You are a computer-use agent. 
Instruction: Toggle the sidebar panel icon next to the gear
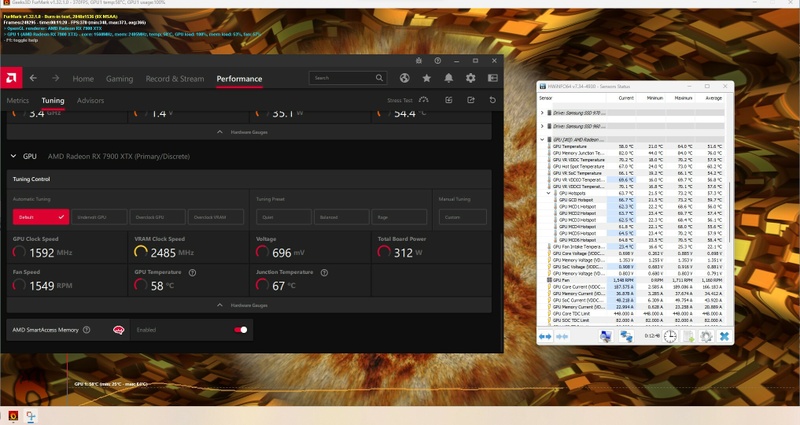(492, 78)
